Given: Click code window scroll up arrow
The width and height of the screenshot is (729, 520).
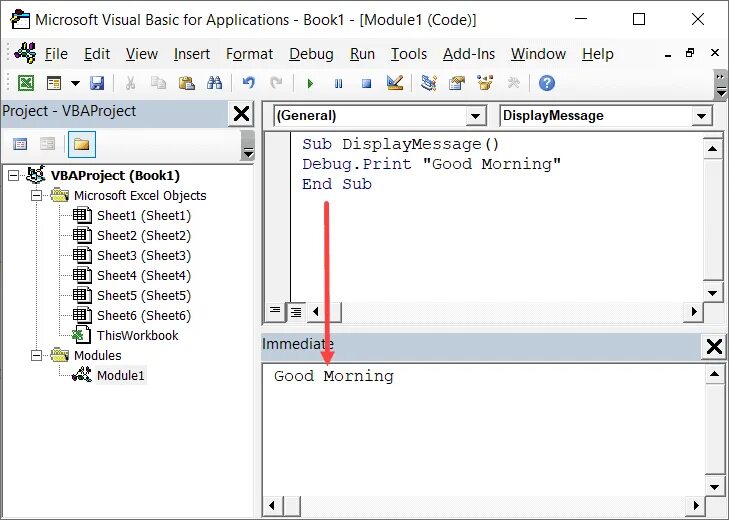Looking at the screenshot, I should coord(712,149).
